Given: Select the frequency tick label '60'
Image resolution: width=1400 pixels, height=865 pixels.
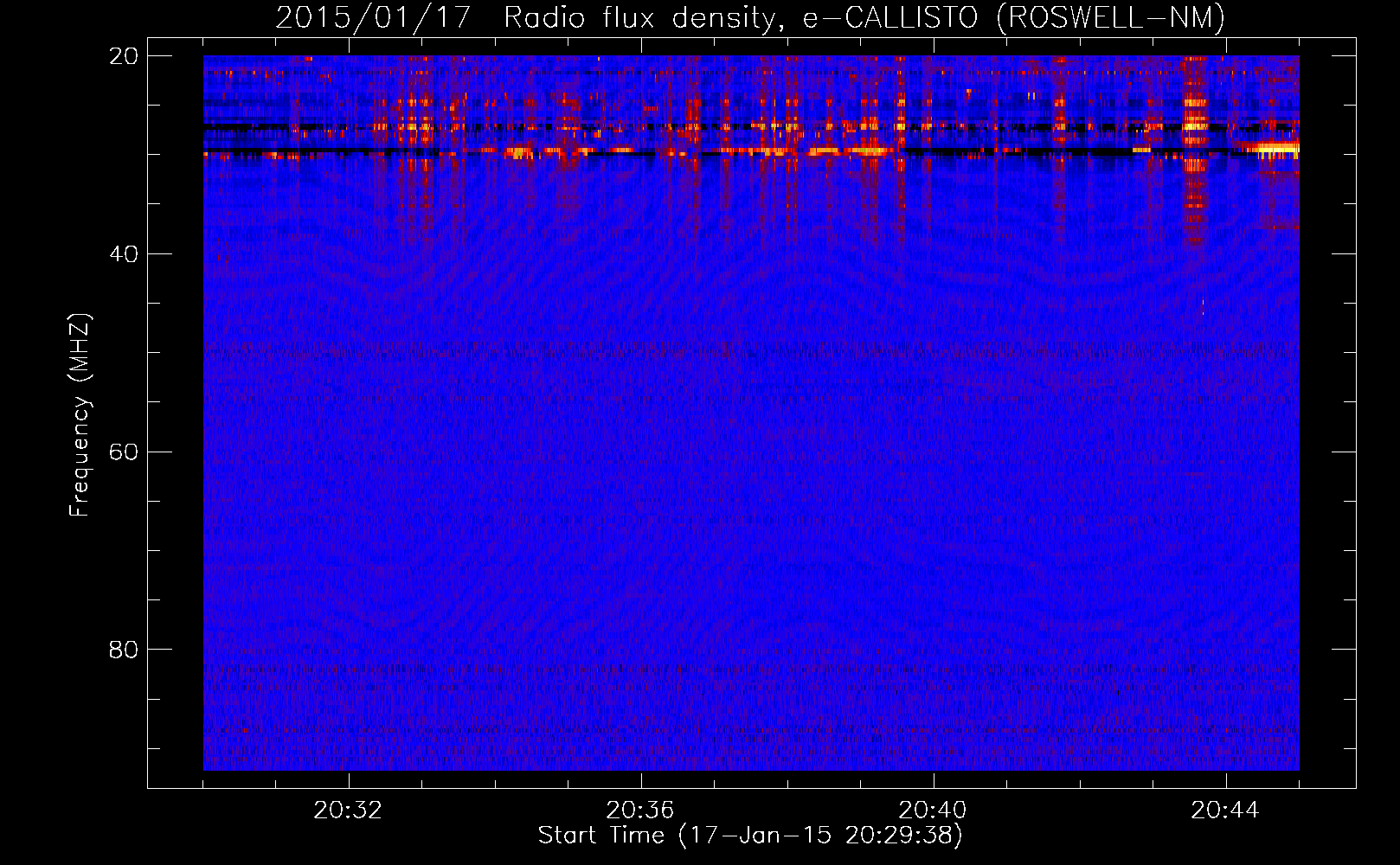Looking at the screenshot, I should tap(124, 452).
